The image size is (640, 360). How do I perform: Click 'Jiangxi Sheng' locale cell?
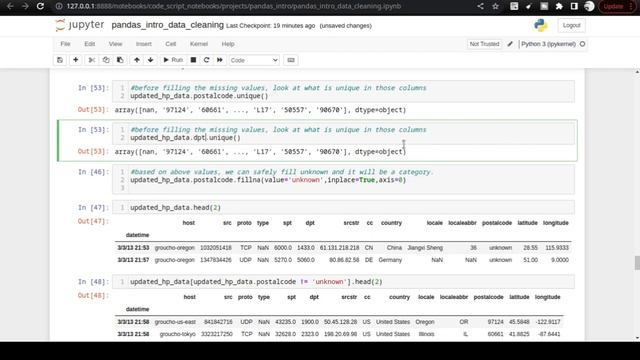pyautogui.click(x=425, y=248)
